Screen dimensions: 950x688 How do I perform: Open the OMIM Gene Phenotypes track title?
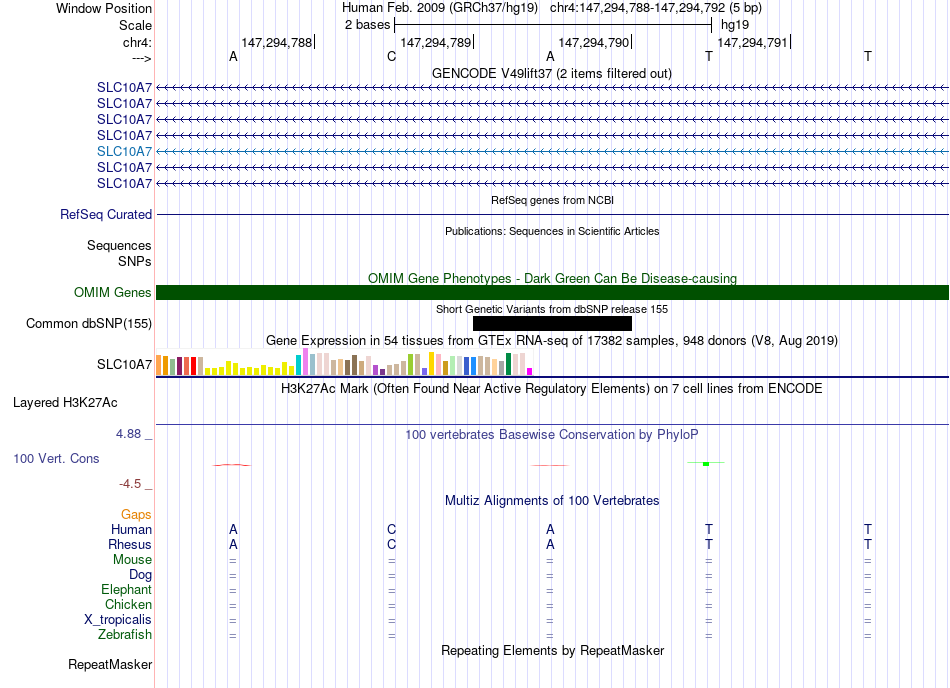552,278
